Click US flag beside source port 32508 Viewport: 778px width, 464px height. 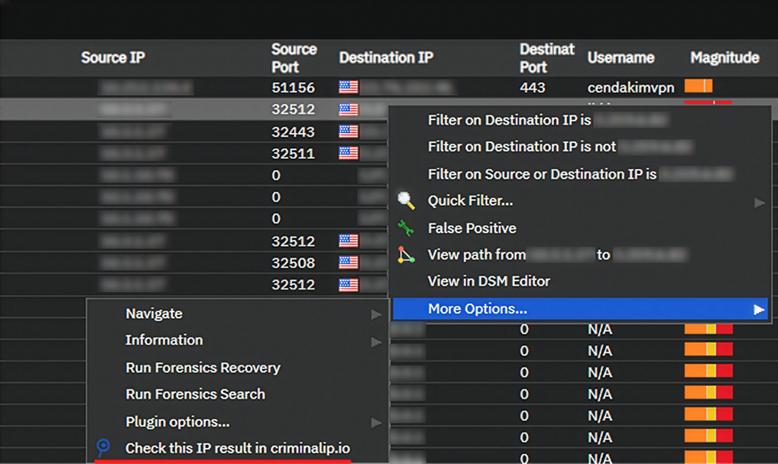[348, 263]
